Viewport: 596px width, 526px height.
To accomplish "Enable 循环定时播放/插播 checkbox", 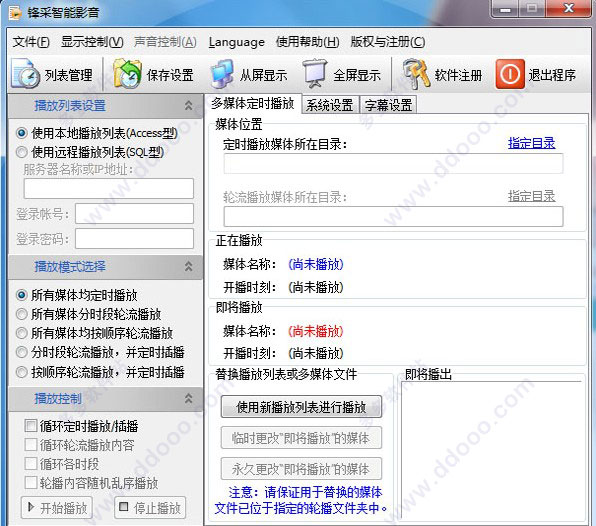I will tap(30, 426).
